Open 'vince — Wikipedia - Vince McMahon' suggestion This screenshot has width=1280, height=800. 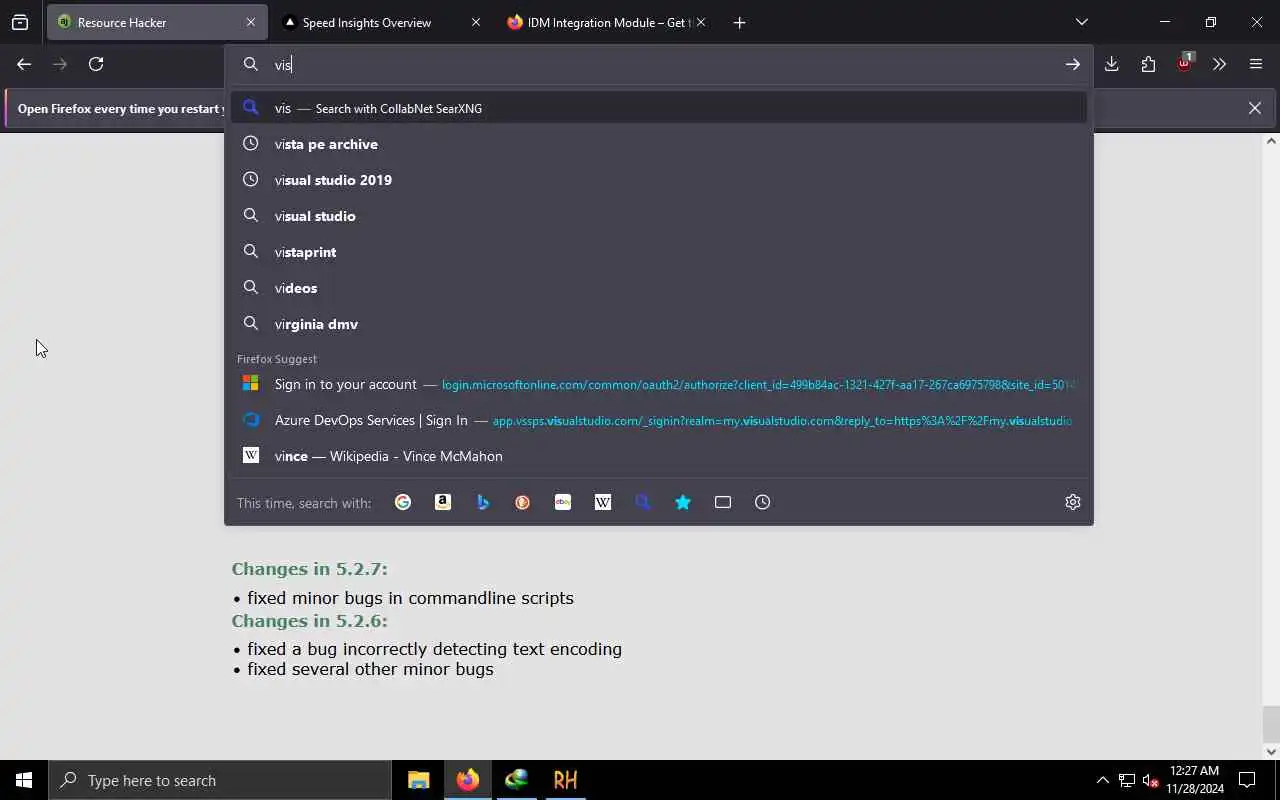659,456
